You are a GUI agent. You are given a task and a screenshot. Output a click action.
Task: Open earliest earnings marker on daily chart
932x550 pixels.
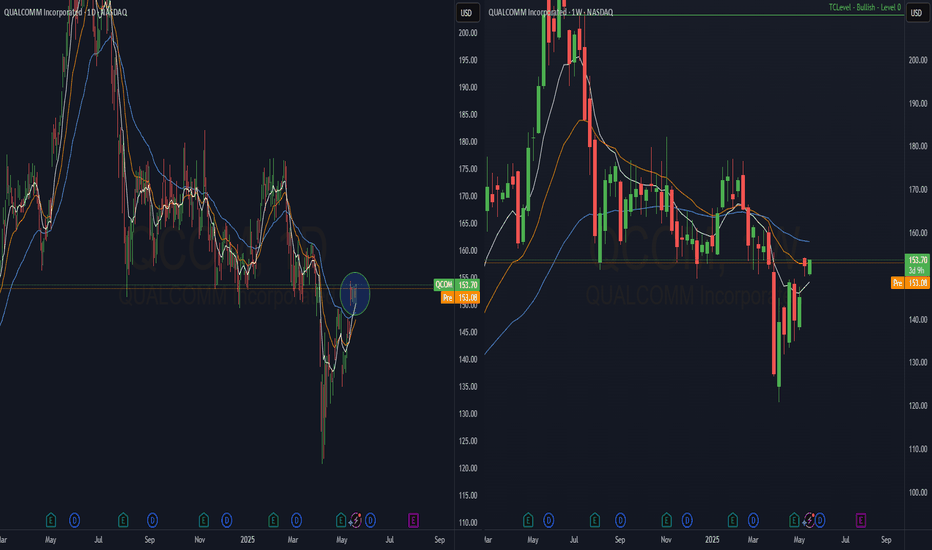51,520
